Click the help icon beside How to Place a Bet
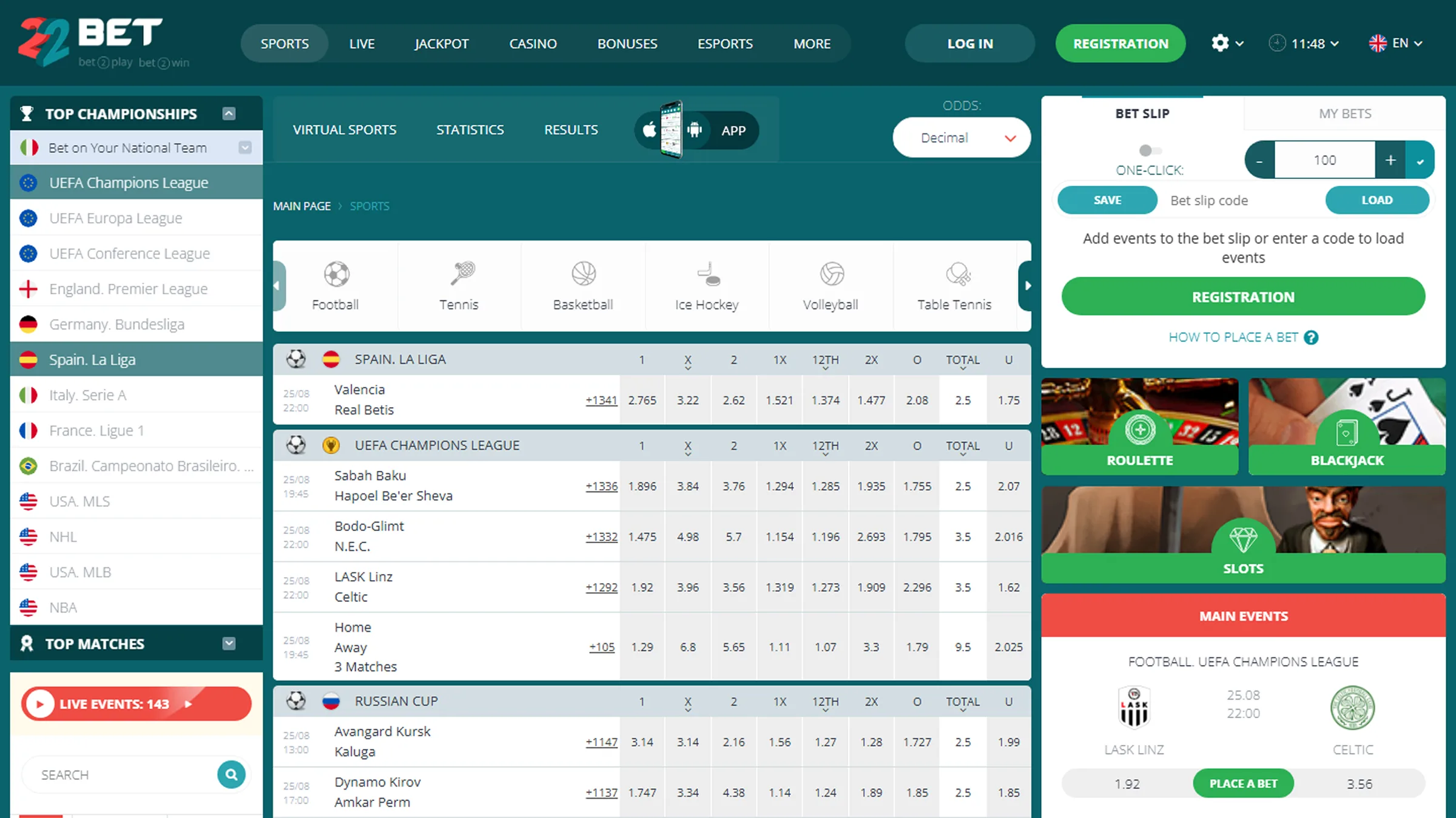Screen dimensions: 1456x818 (x=1311, y=337)
